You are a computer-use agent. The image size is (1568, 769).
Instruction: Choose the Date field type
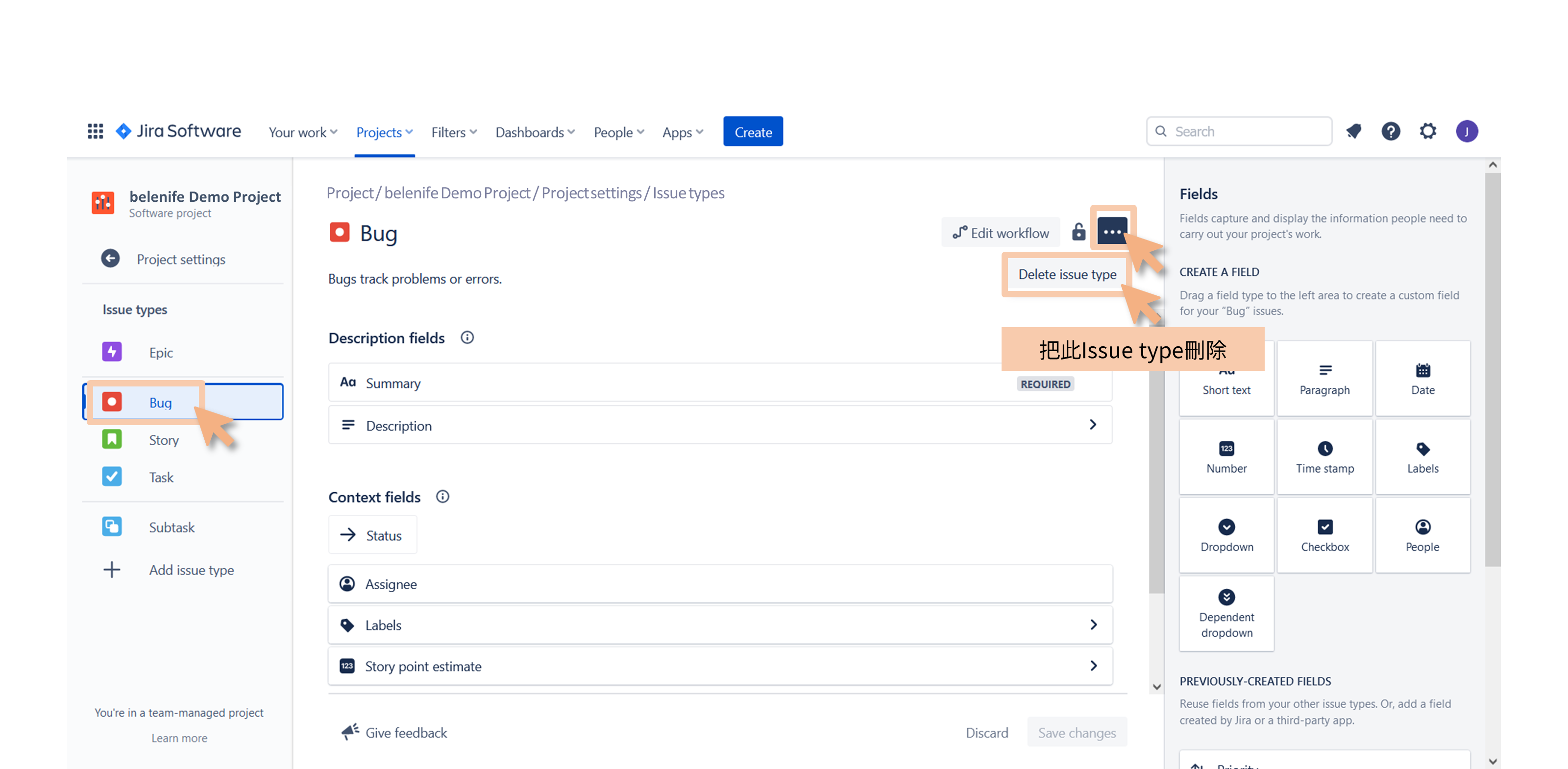pyautogui.click(x=1422, y=379)
